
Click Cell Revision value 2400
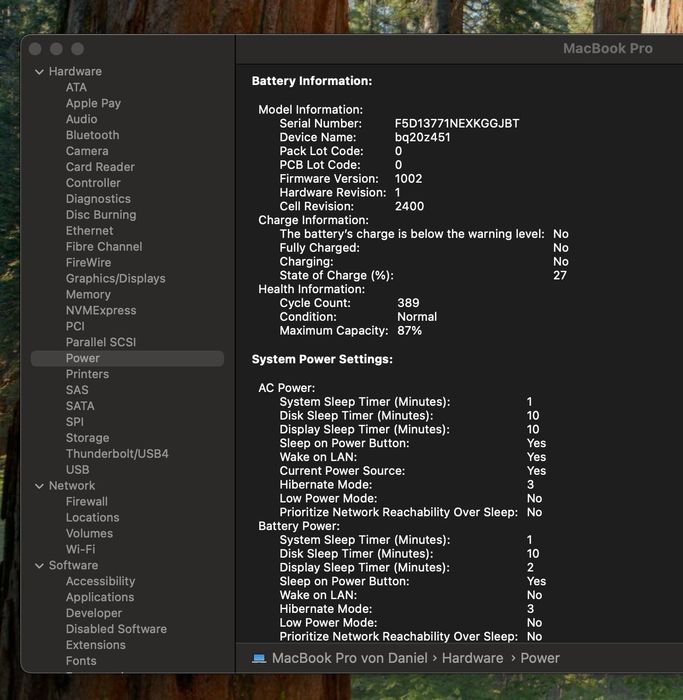409,207
